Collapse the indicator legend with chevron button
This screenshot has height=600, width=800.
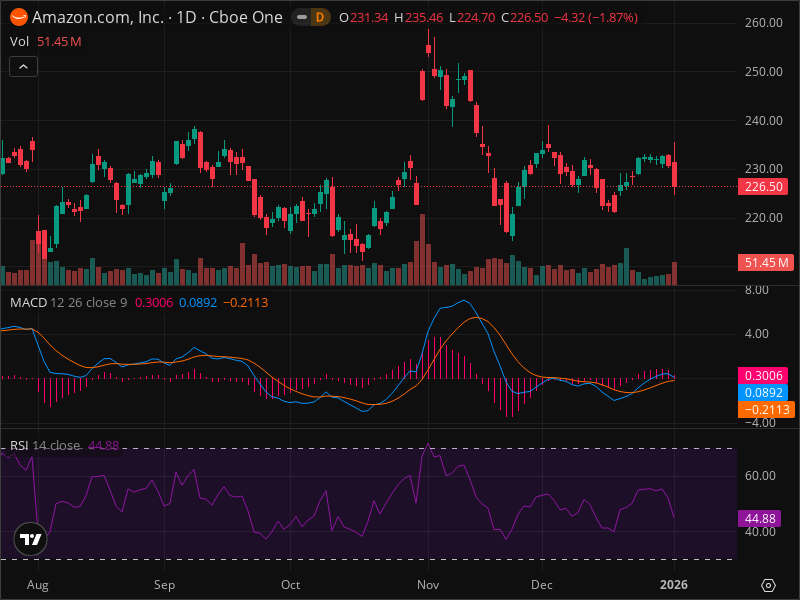[23, 67]
